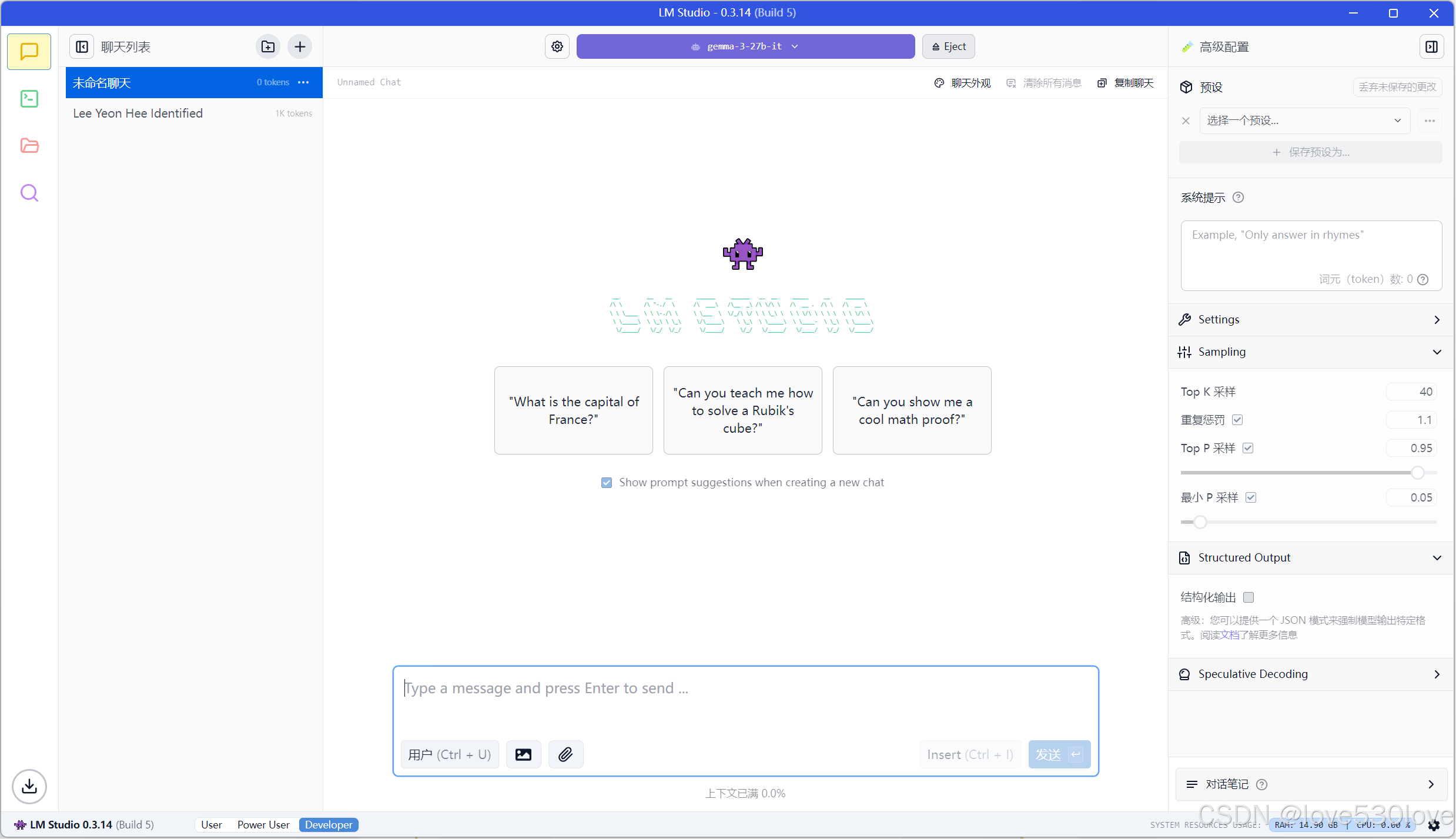Image resolution: width=1456 pixels, height=839 pixels.
Task: Choose the cool math proof suggestion
Action: 912,410
